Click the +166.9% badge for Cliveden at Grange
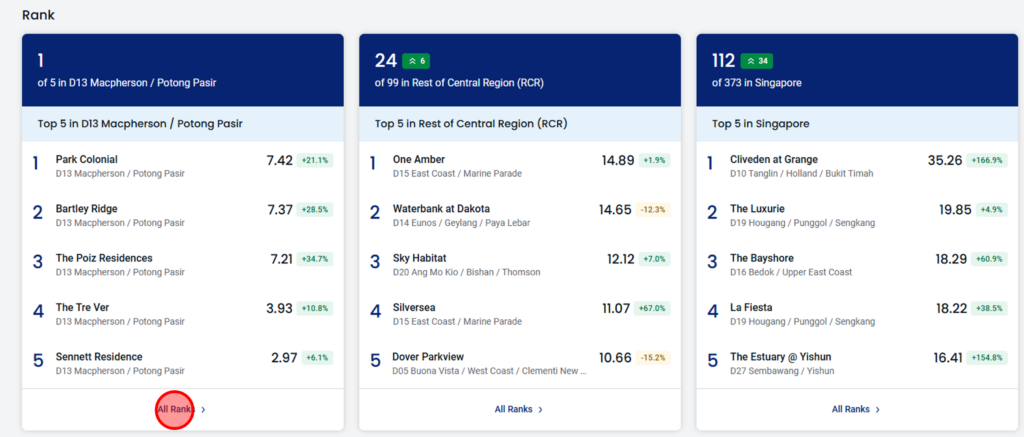Viewport: 1024px width, 437px height. (987, 161)
